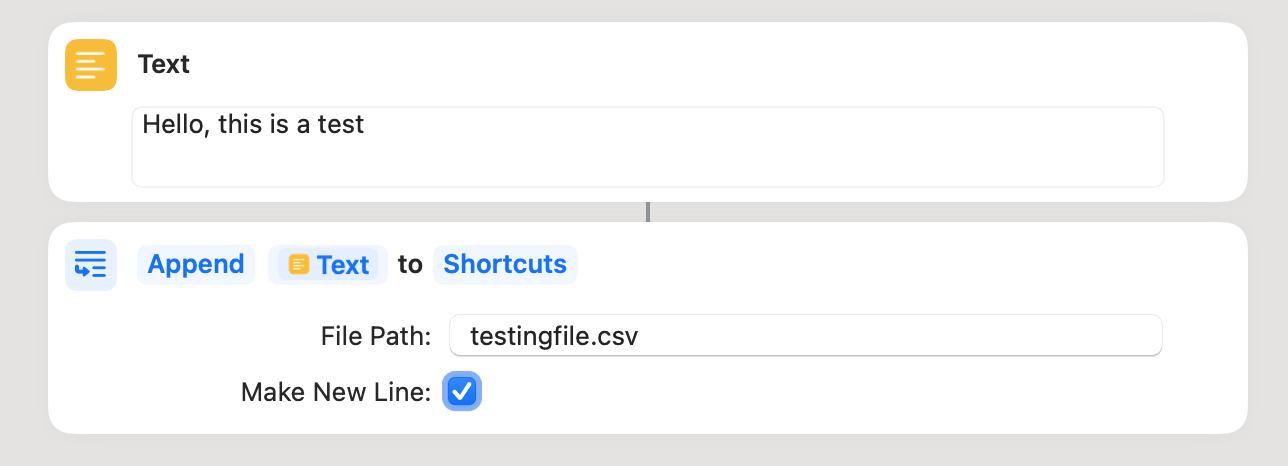
Task: Open the Append mode selector token
Action: click(x=196, y=264)
